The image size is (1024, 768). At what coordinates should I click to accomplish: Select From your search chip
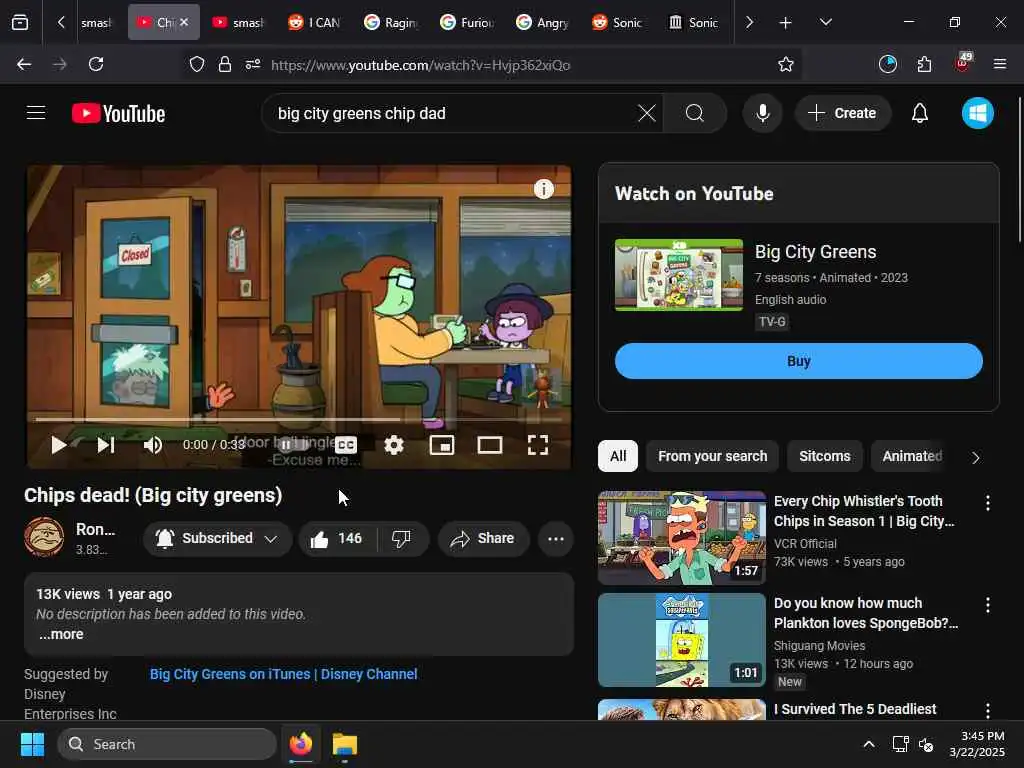pos(712,456)
